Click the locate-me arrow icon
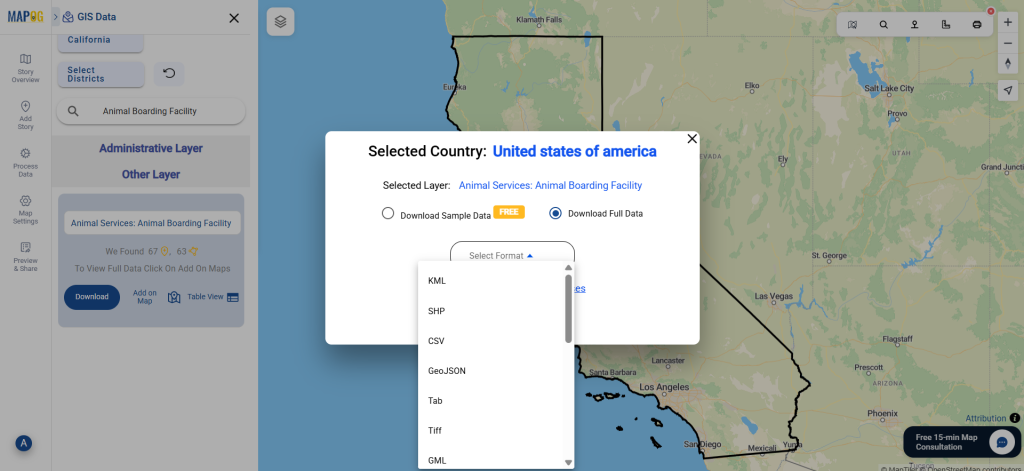Viewport: 1024px width, 471px height. pyautogui.click(x=1007, y=90)
